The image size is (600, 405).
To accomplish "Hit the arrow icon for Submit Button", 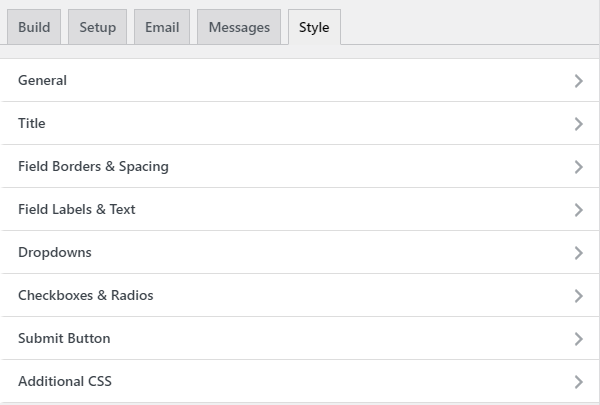I will (x=578, y=339).
